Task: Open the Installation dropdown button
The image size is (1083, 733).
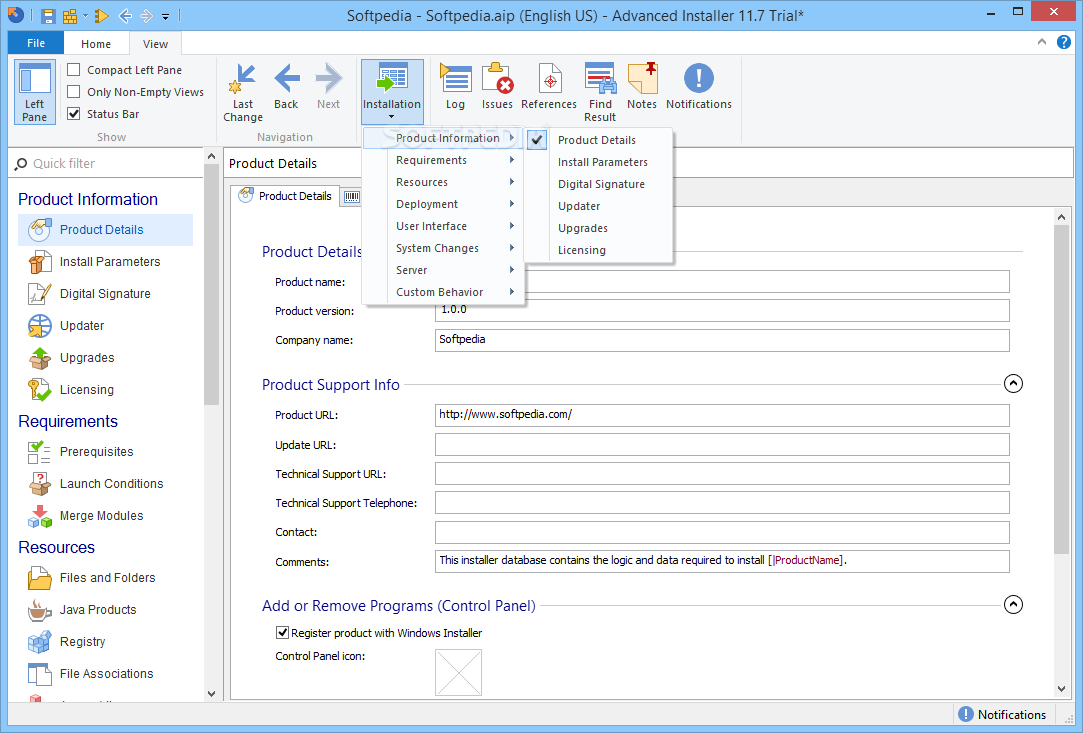Action: [x=392, y=92]
